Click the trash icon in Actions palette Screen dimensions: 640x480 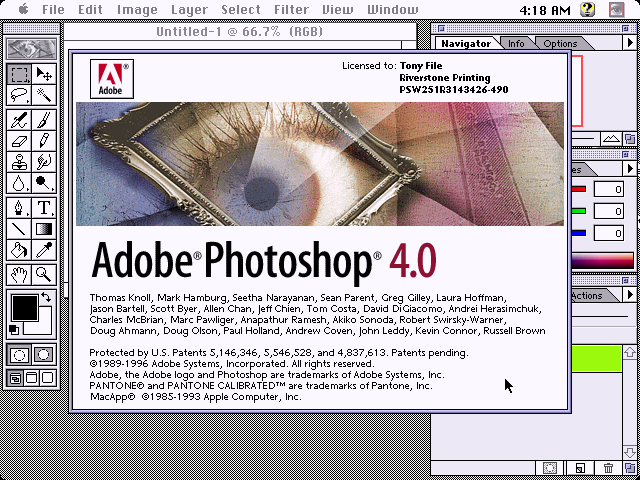coord(608,468)
